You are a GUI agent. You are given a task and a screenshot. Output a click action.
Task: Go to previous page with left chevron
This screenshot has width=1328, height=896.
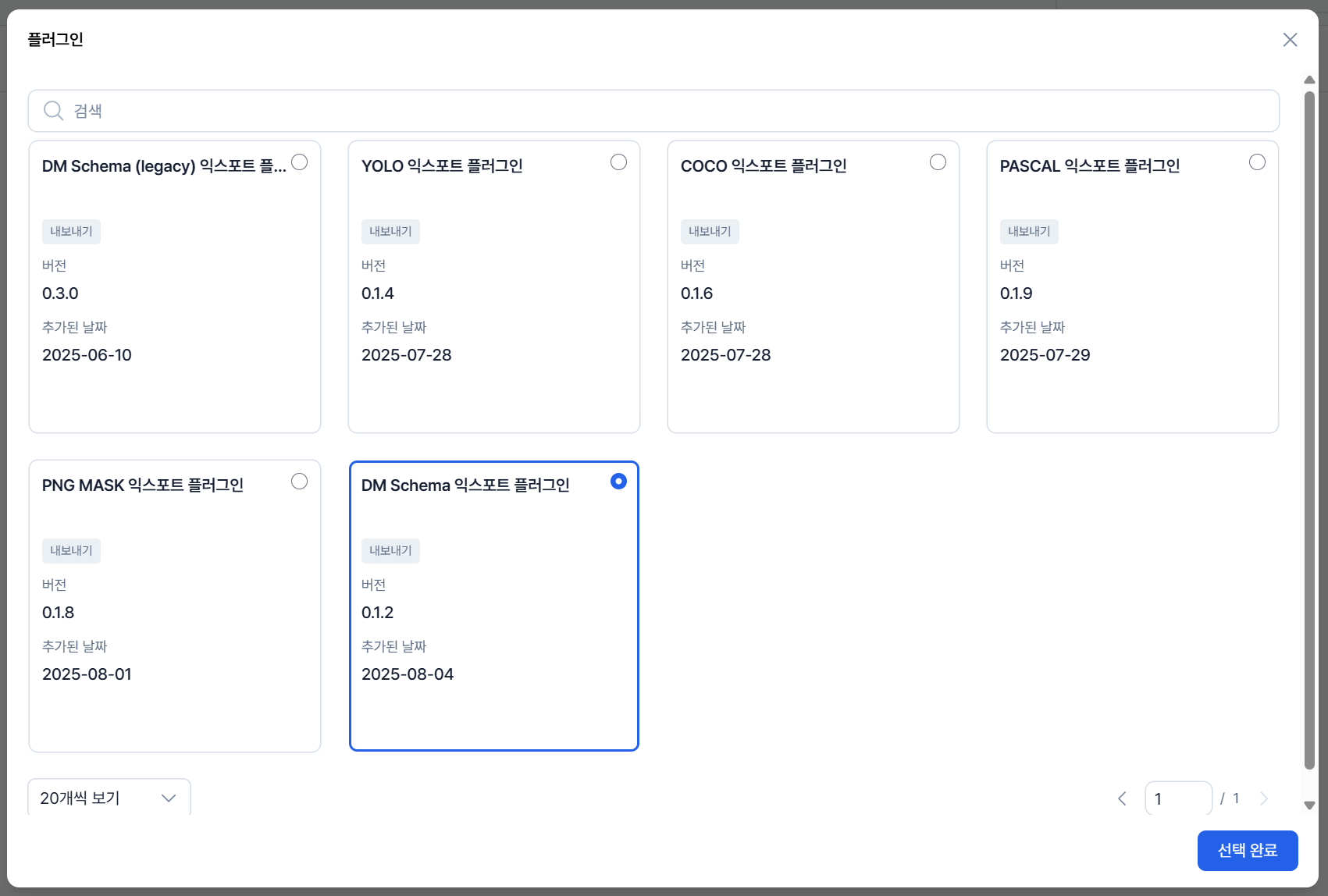pos(1122,798)
